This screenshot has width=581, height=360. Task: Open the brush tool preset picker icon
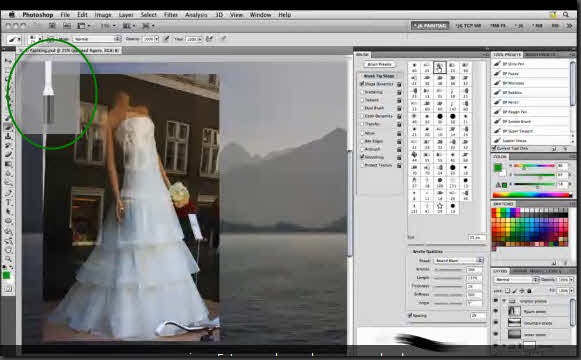[14, 39]
